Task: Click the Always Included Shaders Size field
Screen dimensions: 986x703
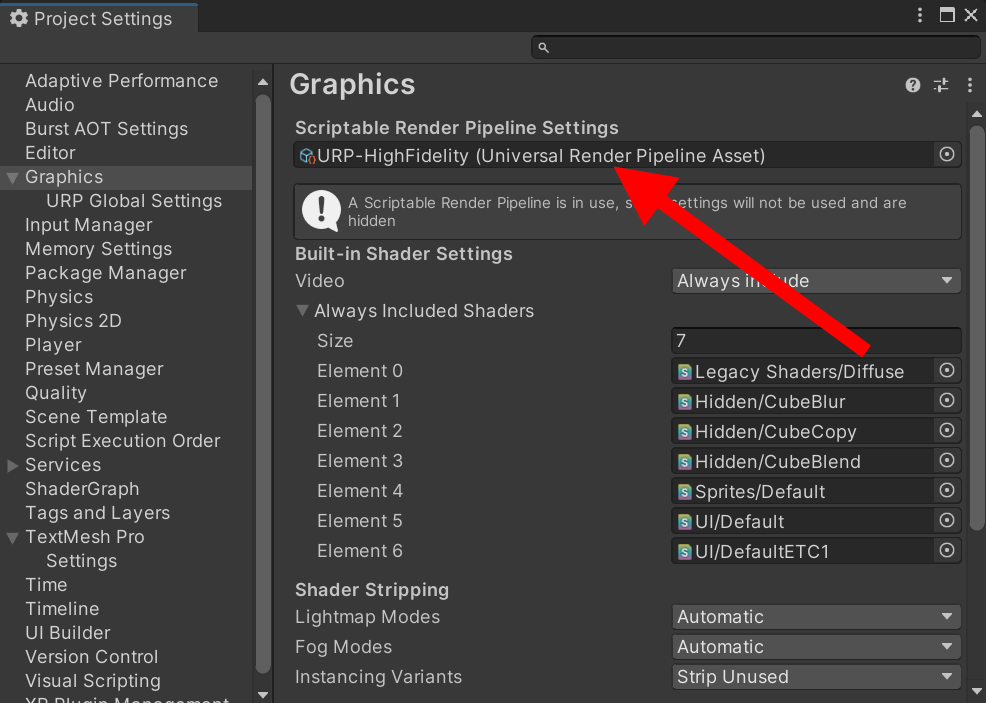Action: pos(816,341)
